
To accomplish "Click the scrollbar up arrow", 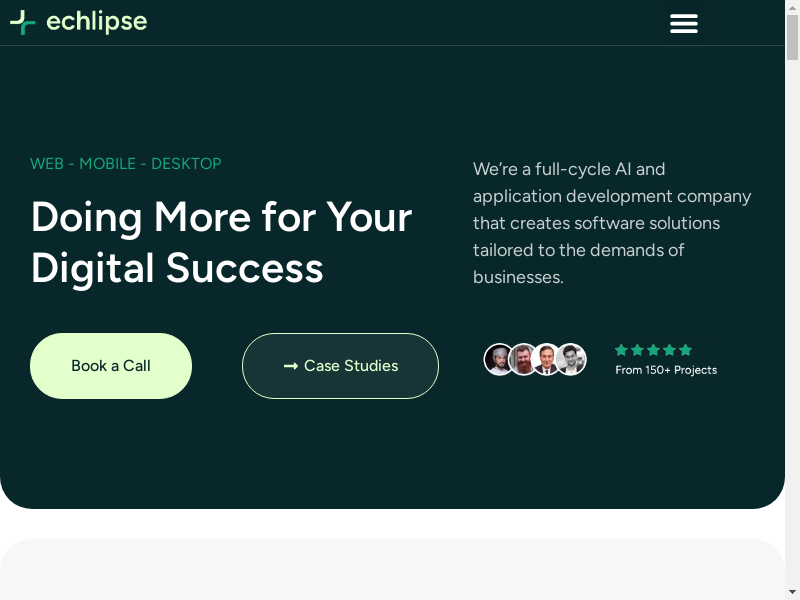I will (792, 7).
